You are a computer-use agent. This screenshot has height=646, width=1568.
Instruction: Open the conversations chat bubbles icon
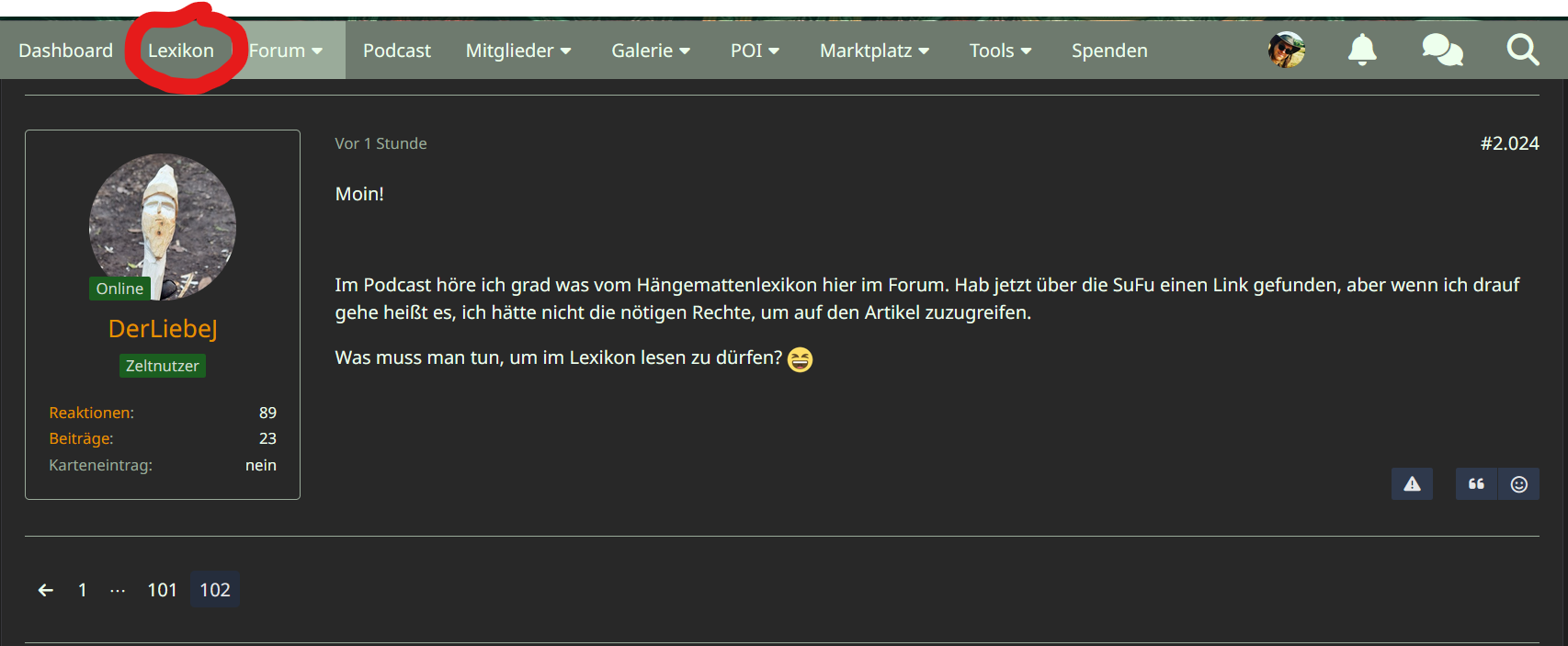(1442, 50)
